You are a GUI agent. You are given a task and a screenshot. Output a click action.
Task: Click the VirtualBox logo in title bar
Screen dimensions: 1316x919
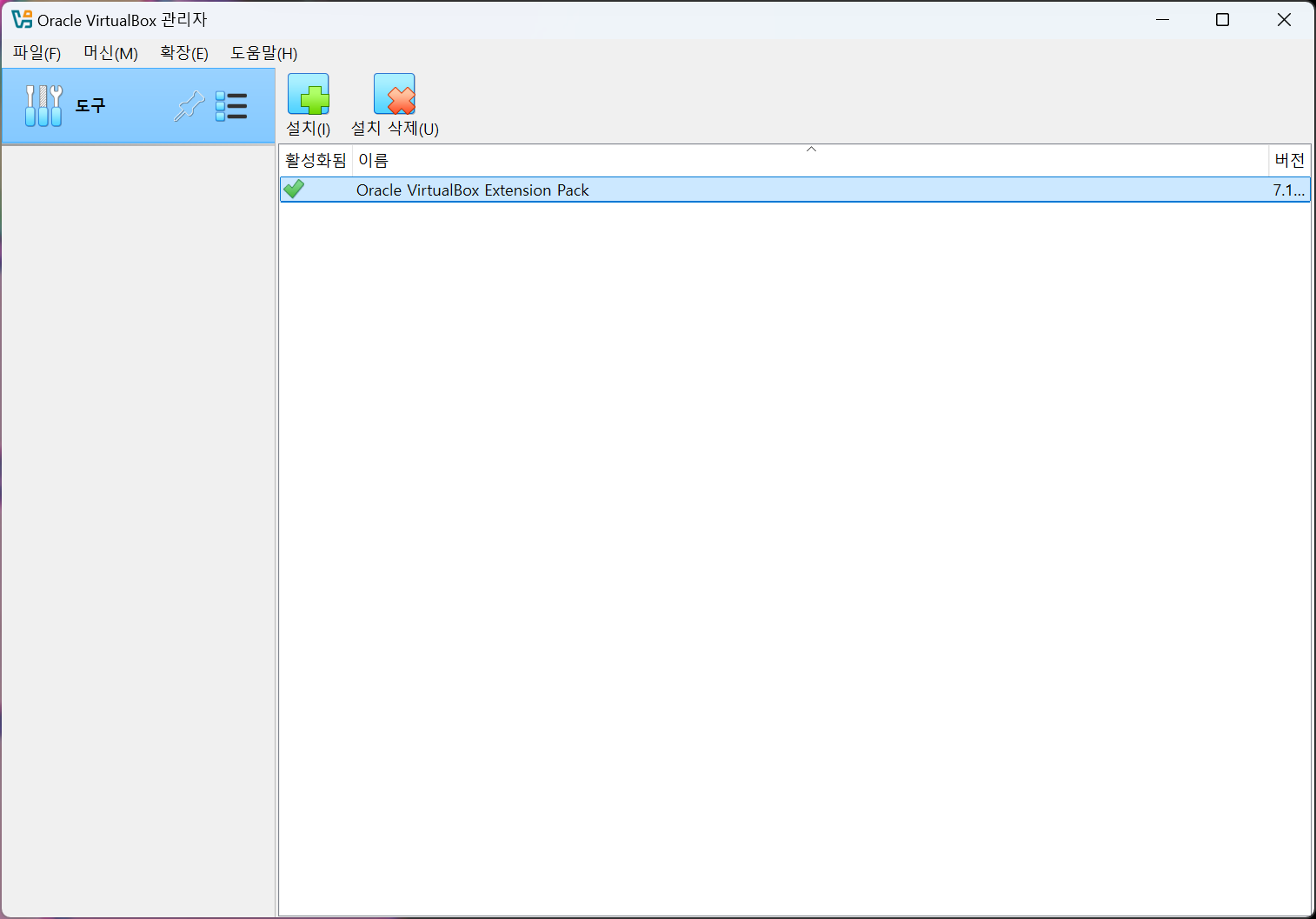[x=22, y=19]
